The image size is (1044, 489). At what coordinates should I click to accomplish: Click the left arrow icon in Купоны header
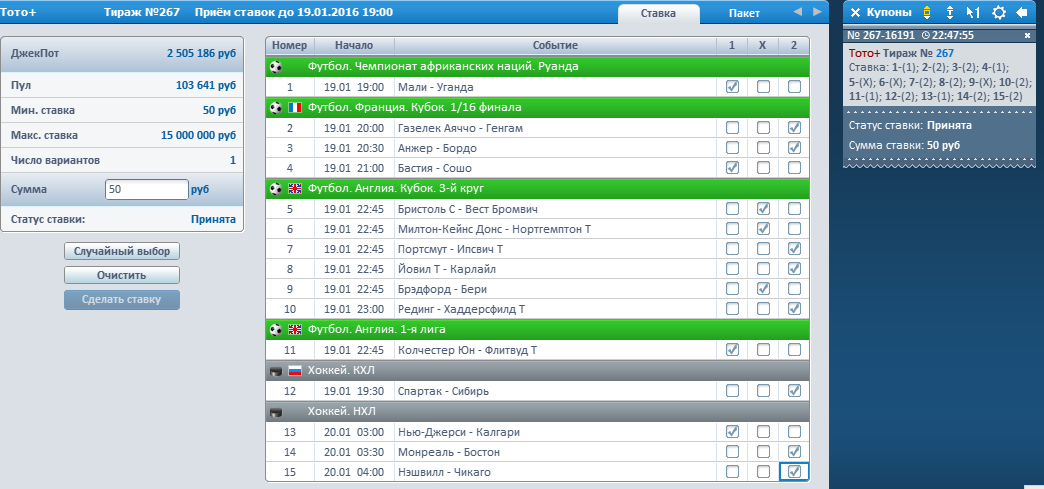(1021, 13)
